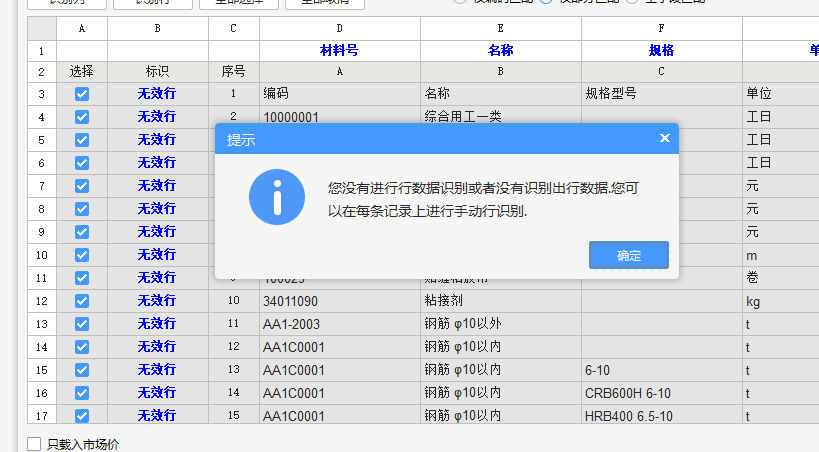The height and width of the screenshot is (452, 819).
Task: Uncheck the selection checkbox in row 13
Action: (x=82, y=324)
